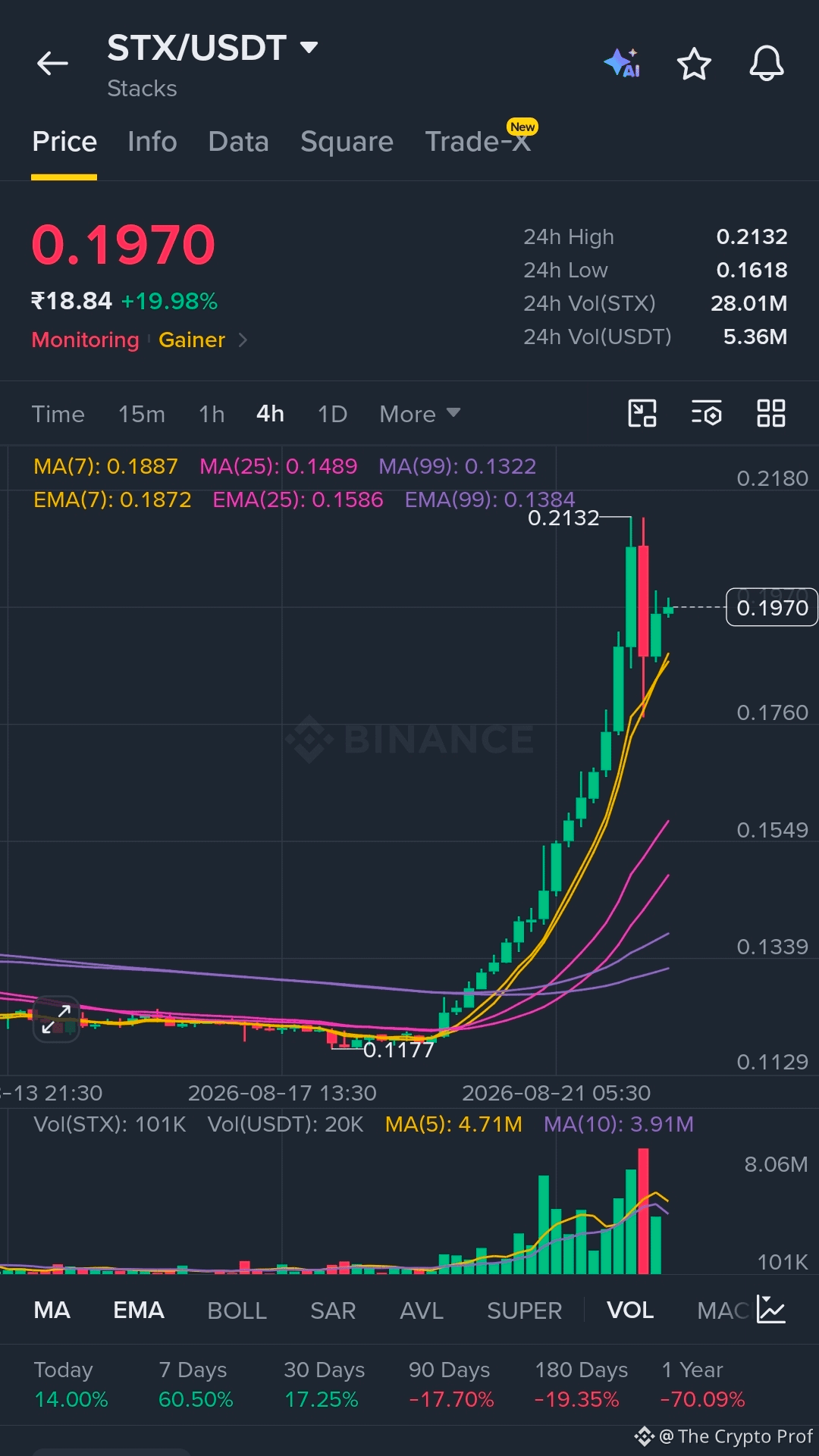Select the 1h timeframe
Viewport: 819px width, 1456px height.
[212, 414]
